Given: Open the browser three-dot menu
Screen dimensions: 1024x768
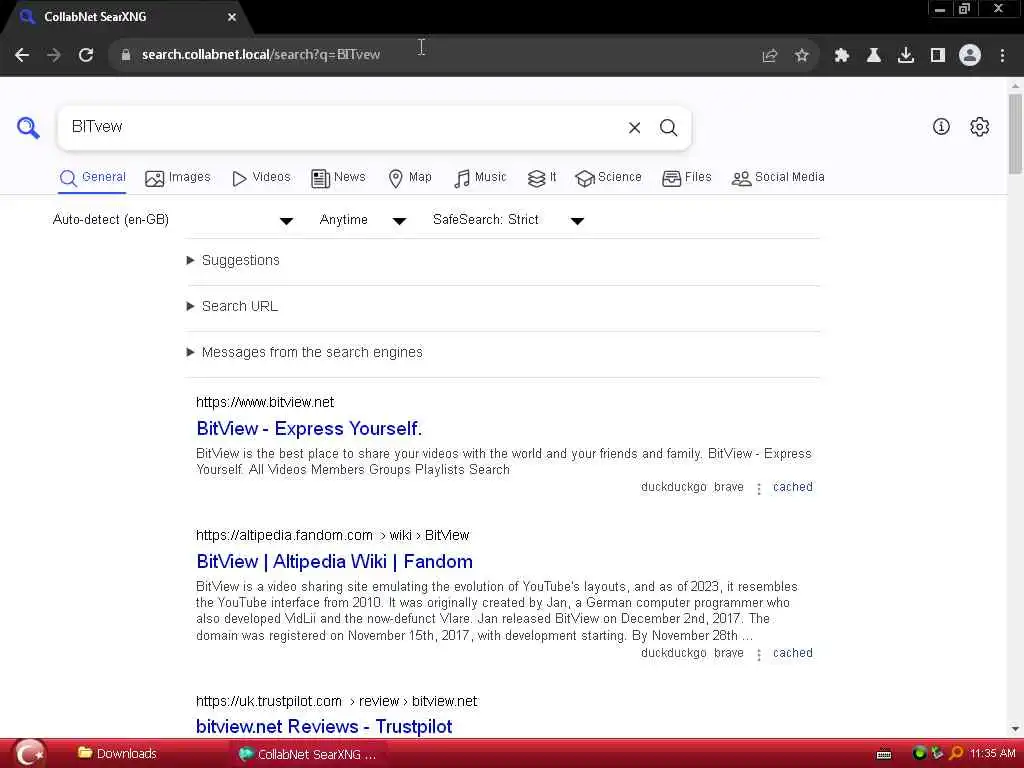Looking at the screenshot, I should (x=1002, y=56).
